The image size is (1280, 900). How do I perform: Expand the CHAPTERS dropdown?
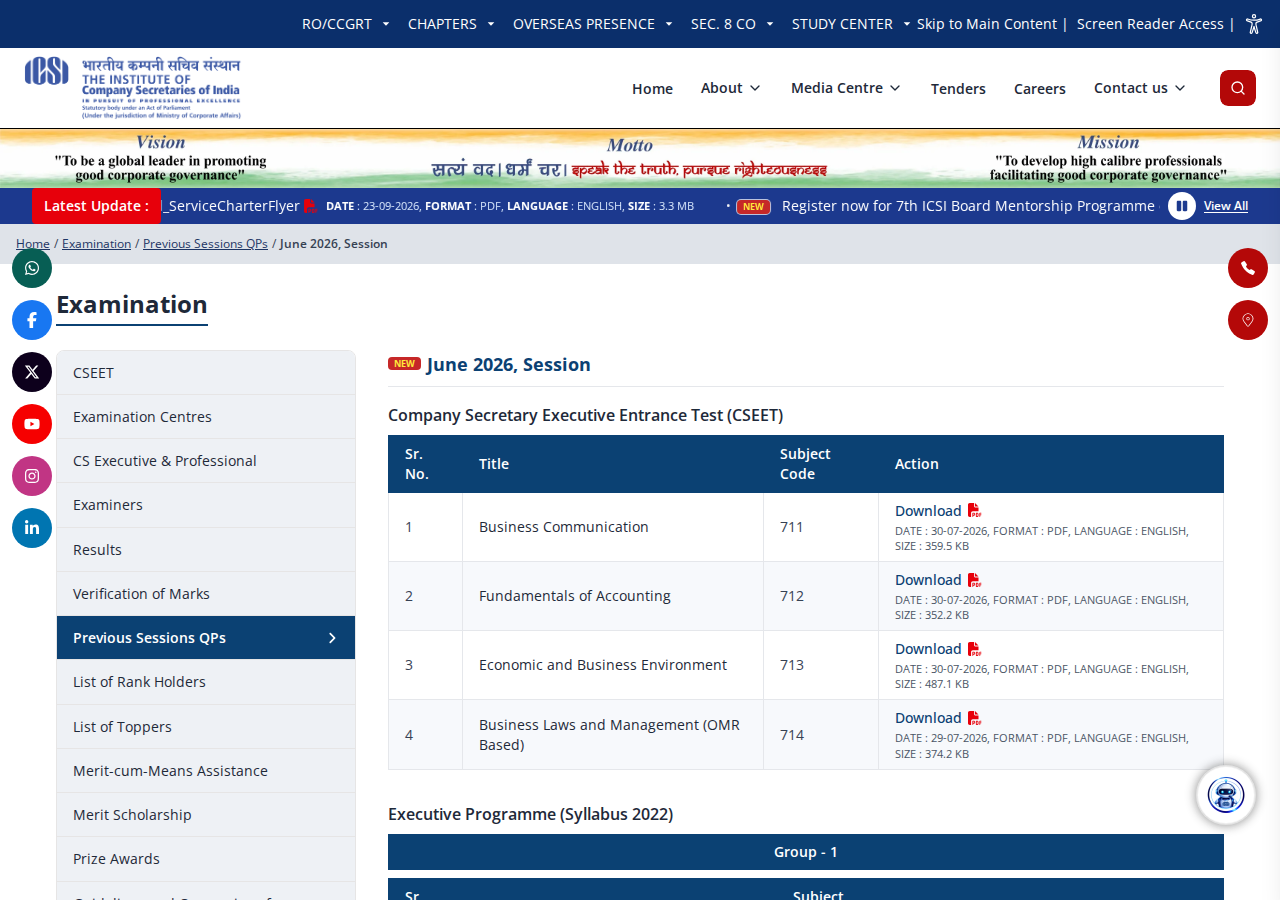pyautogui.click(x=451, y=24)
